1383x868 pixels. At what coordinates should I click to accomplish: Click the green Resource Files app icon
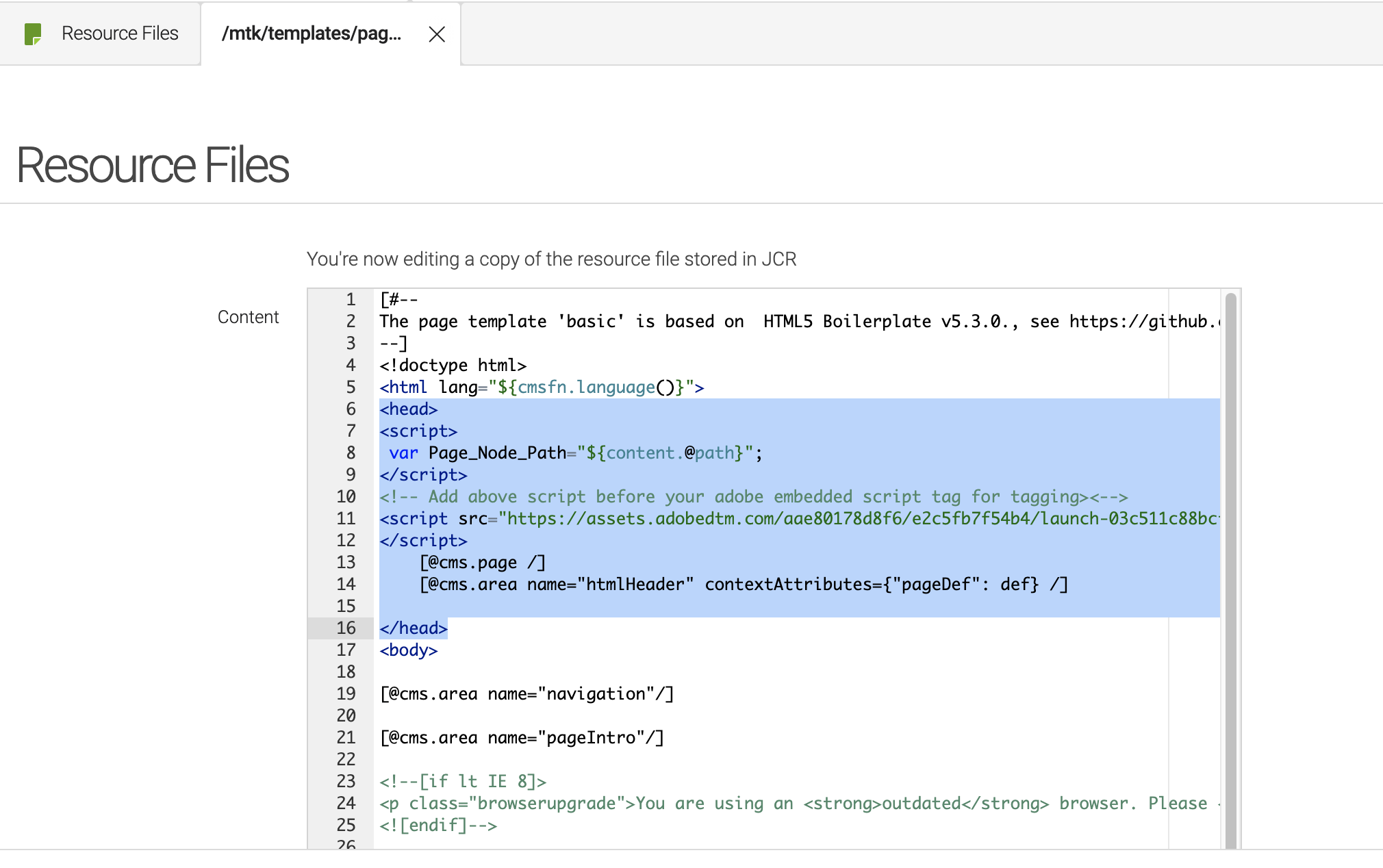point(33,34)
